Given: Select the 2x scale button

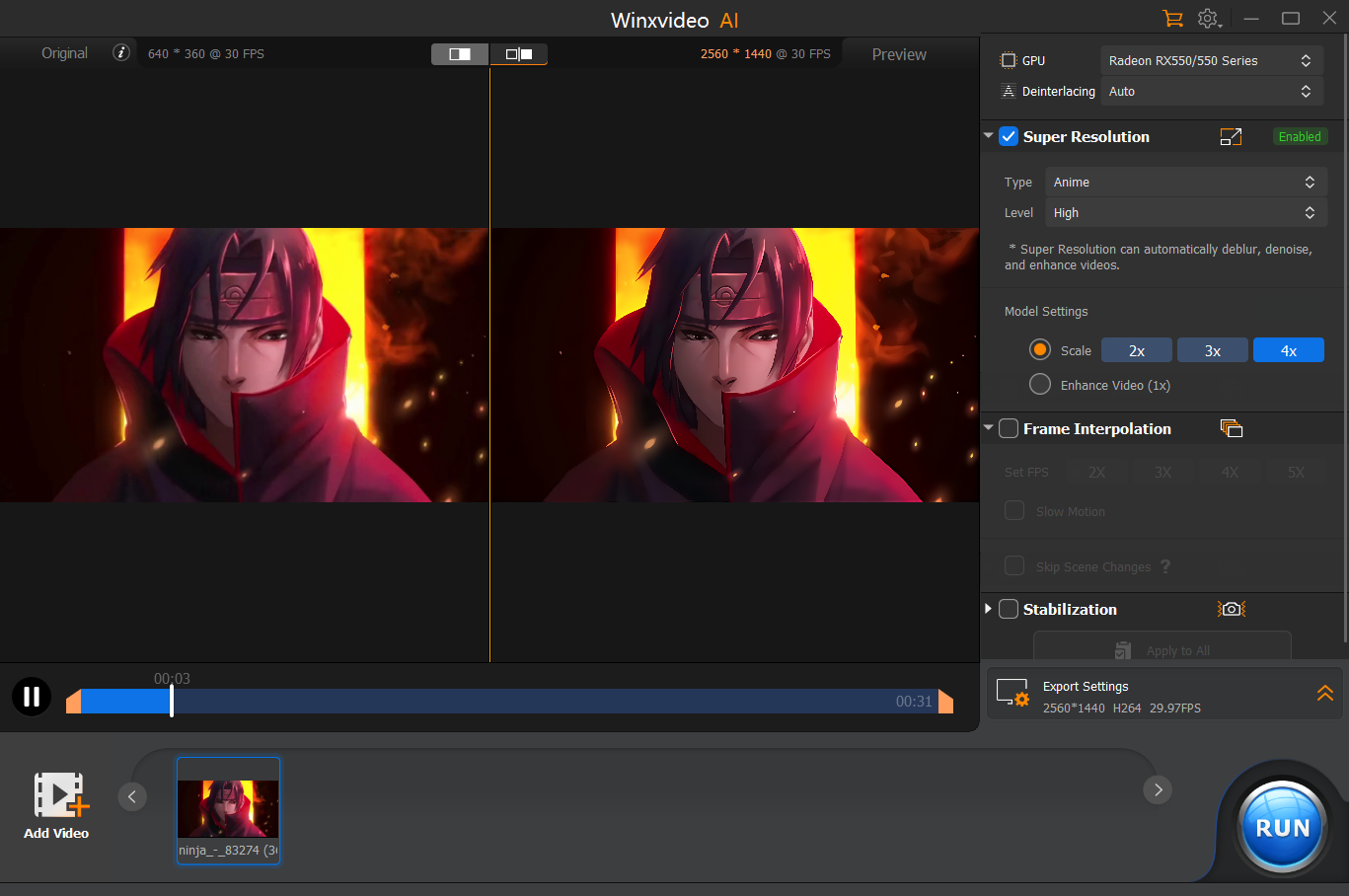Looking at the screenshot, I should pos(1137,351).
